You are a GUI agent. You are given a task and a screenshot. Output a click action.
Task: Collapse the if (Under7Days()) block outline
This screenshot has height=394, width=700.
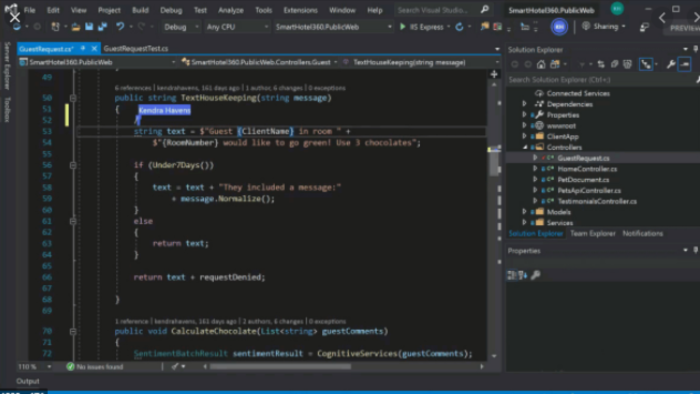tap(73, 165)
